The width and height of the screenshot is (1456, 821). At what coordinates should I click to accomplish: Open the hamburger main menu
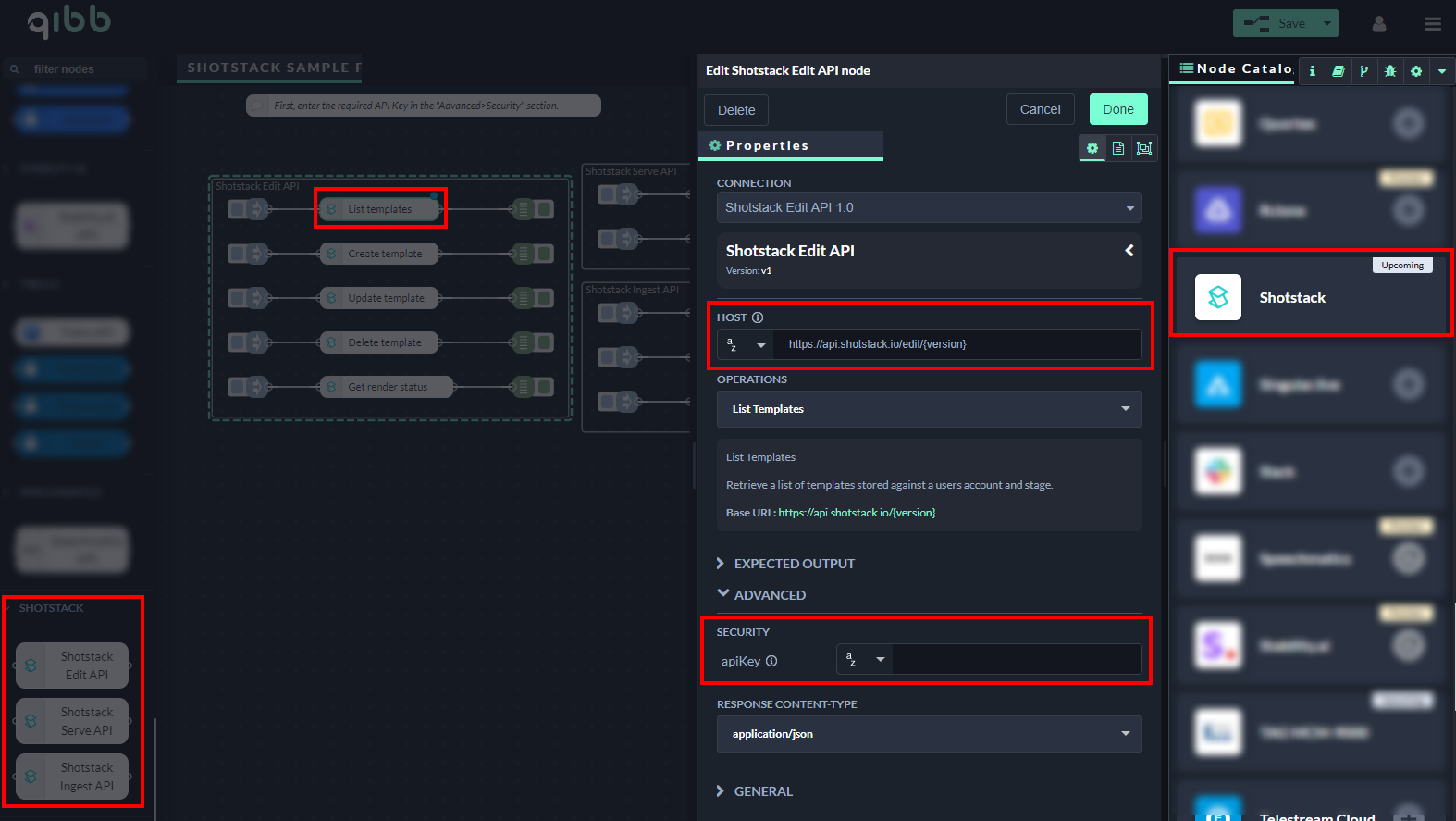click(x=1432, y=24)
